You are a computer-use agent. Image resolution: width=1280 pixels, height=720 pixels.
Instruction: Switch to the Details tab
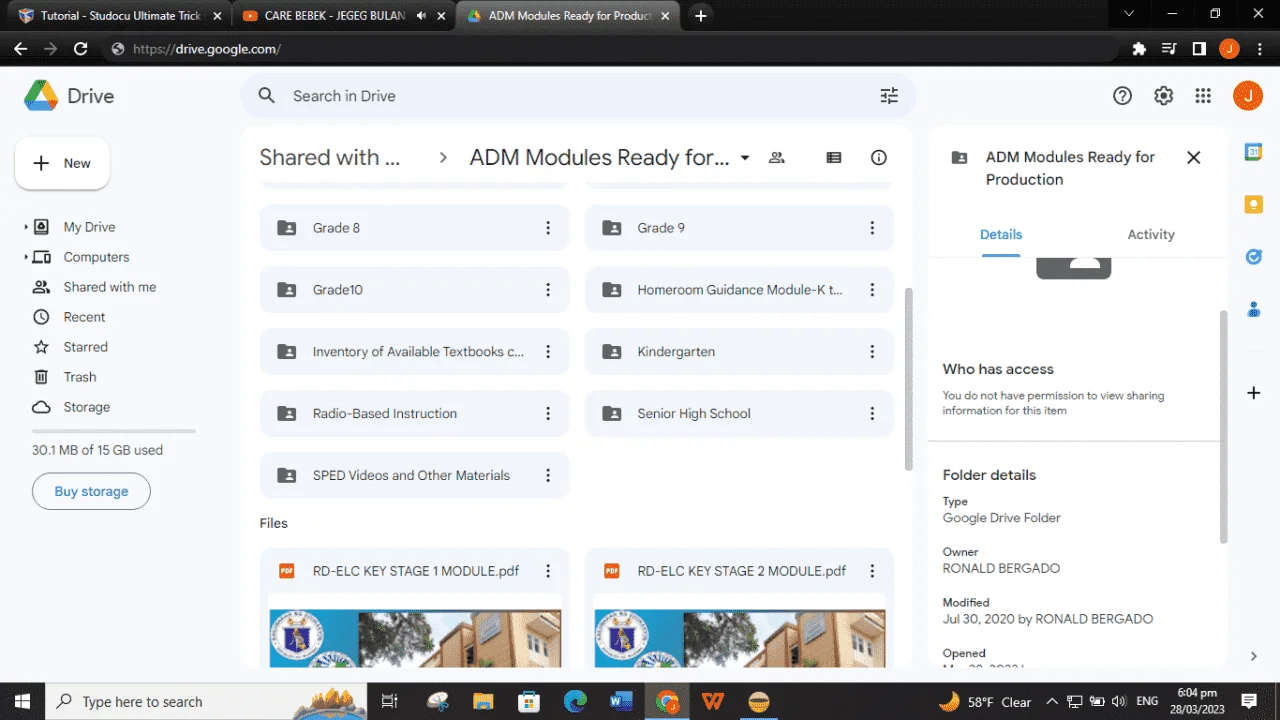pyautogui.click(x=1001, y=234)
